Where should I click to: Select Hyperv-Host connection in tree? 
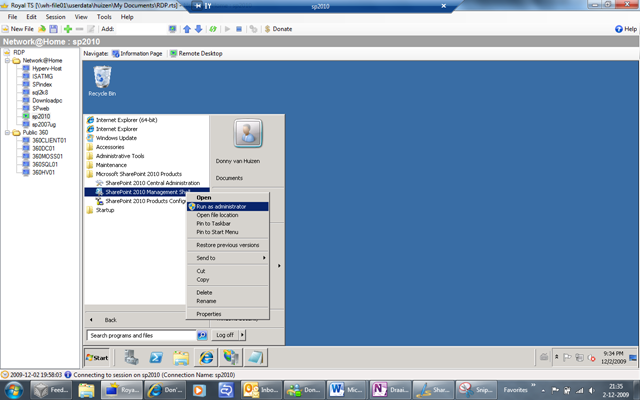42,69
